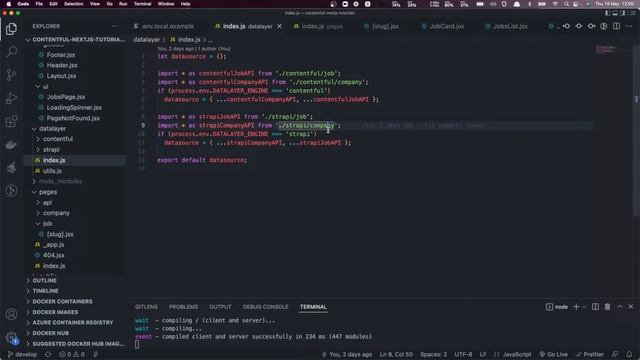Screen dimensions: 640x360
Task: Kill the terminal using the trash icon
Action: tap(607, 307)
